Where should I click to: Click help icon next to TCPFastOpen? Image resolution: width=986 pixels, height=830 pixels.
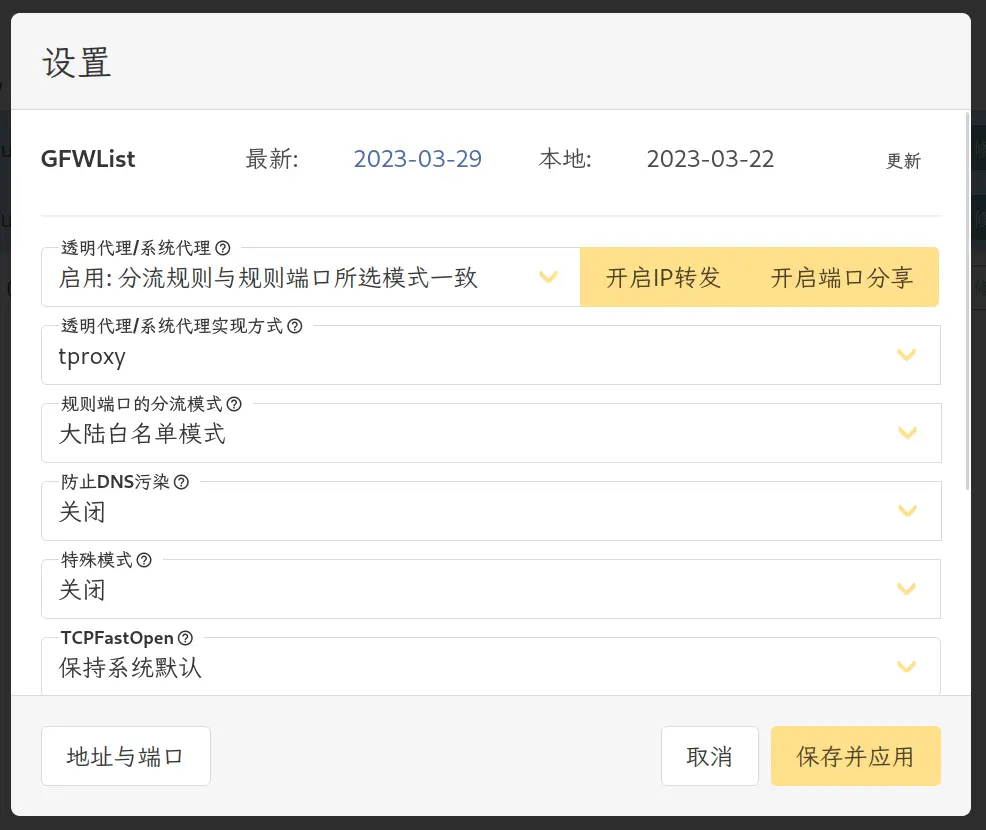[185, 638]
